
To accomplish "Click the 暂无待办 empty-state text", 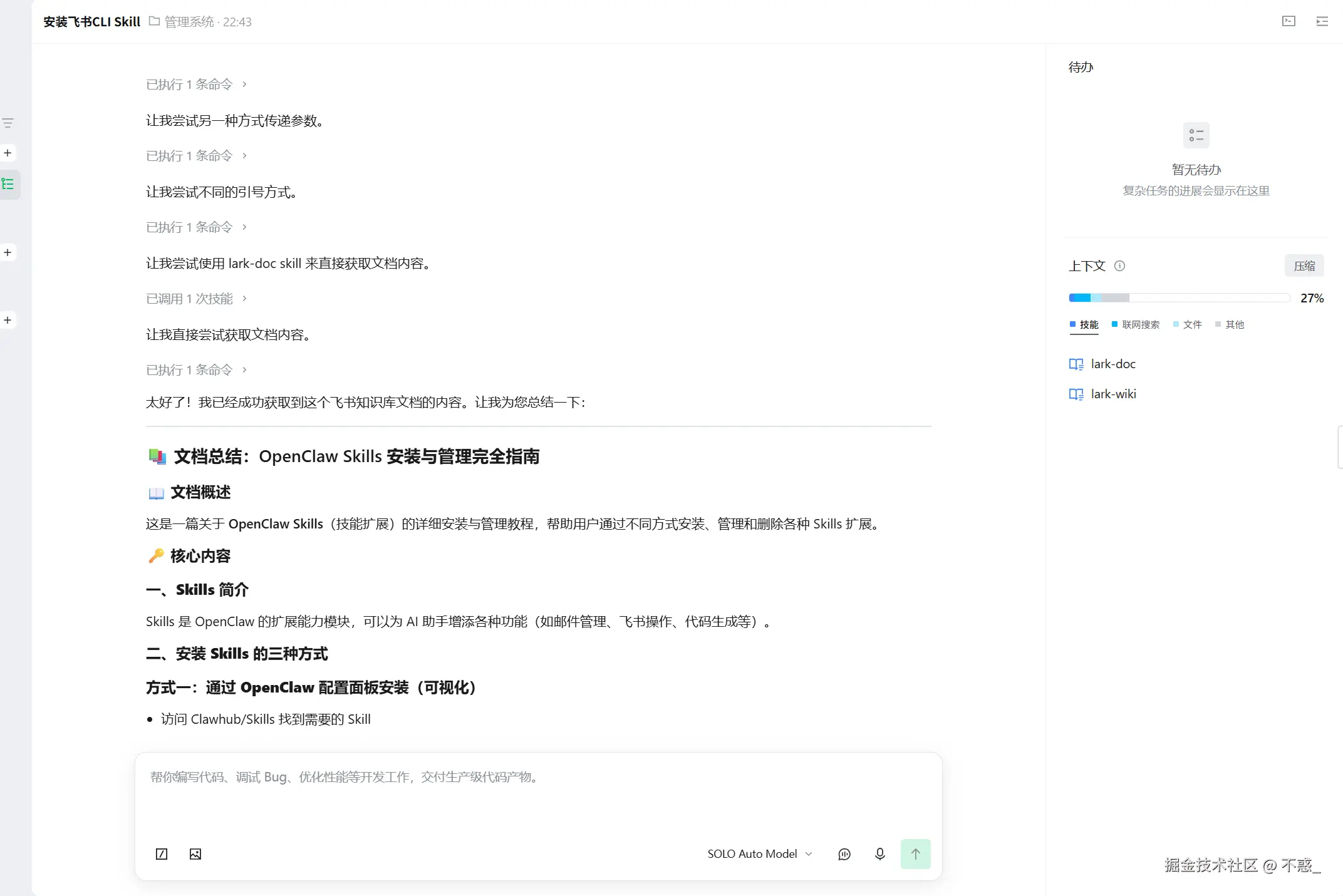I will point(1196,170).
